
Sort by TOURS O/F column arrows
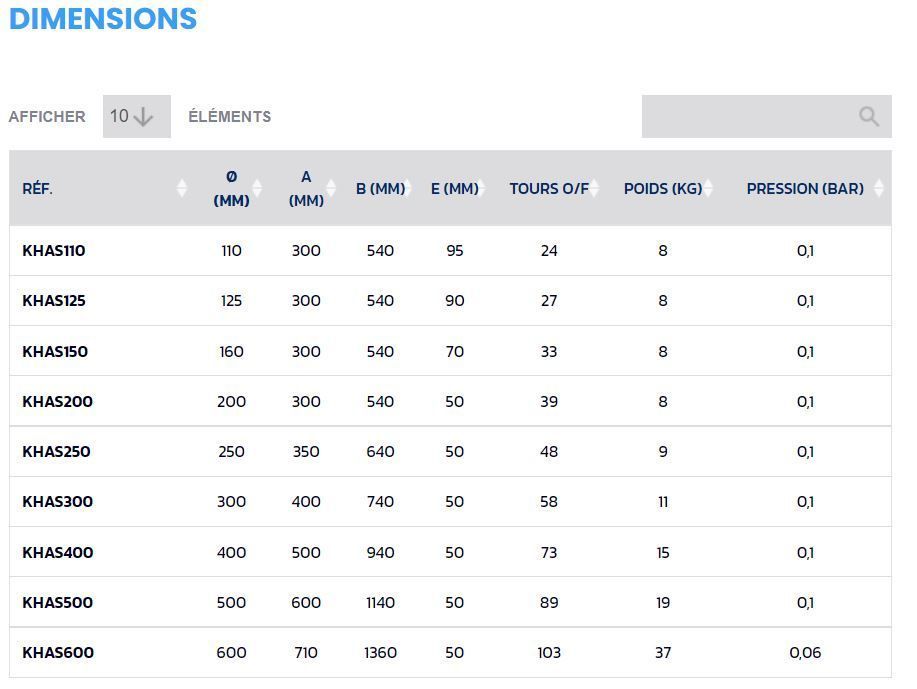tap(594, 188)
